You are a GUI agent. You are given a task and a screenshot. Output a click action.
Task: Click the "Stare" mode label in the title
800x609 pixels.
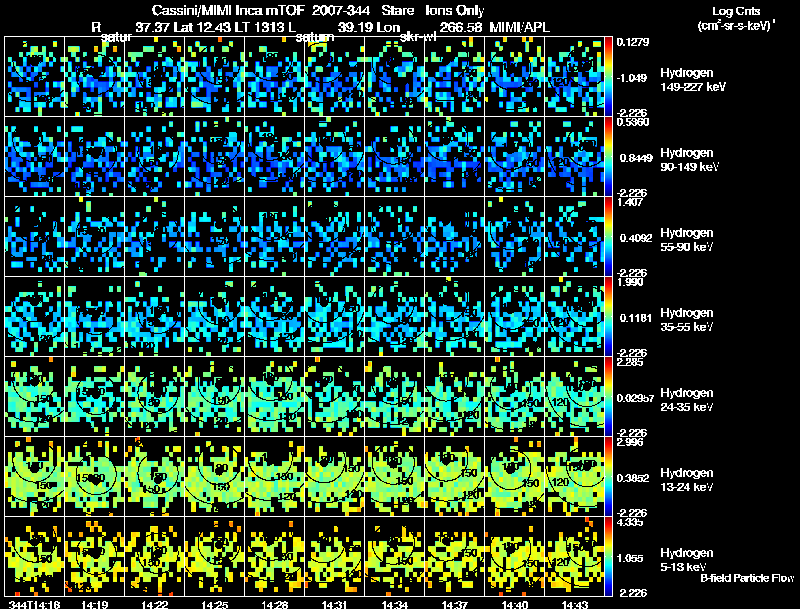[397, 10]
